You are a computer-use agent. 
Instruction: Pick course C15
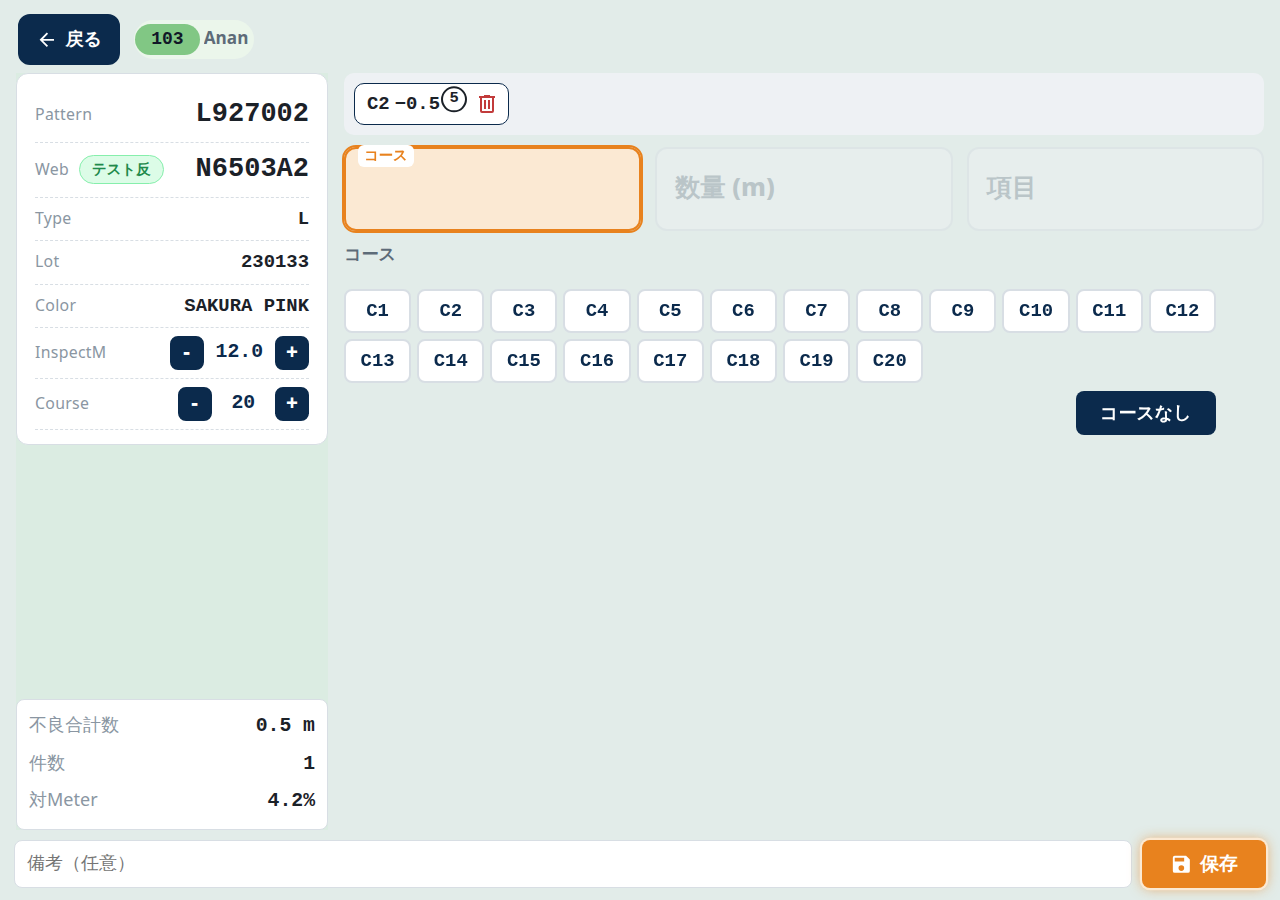coord(524,361)
